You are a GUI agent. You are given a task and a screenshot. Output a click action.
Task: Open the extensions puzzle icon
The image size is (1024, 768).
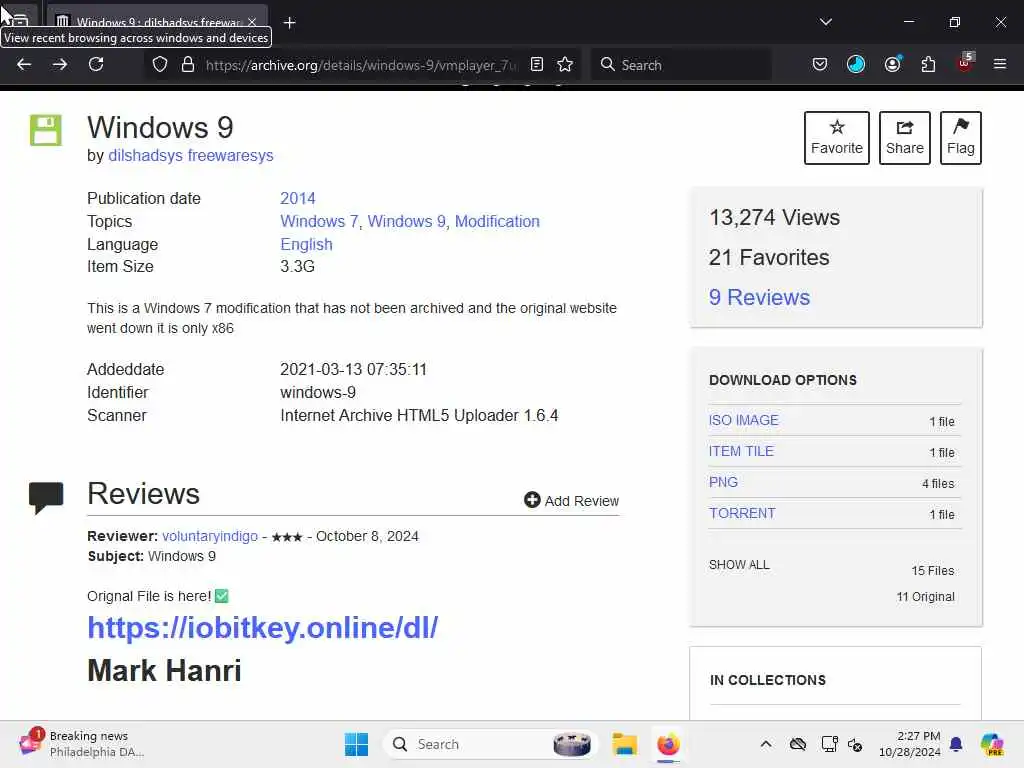[928, 65]
